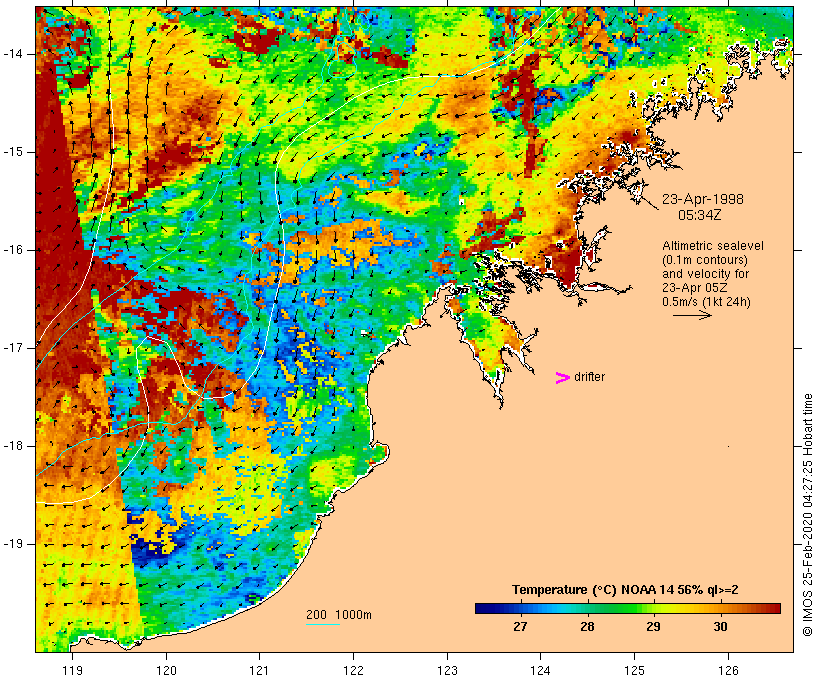820x680 pixels.
Task: Click the '200 1000m' depth label
Action: click(x=339, y=615)
